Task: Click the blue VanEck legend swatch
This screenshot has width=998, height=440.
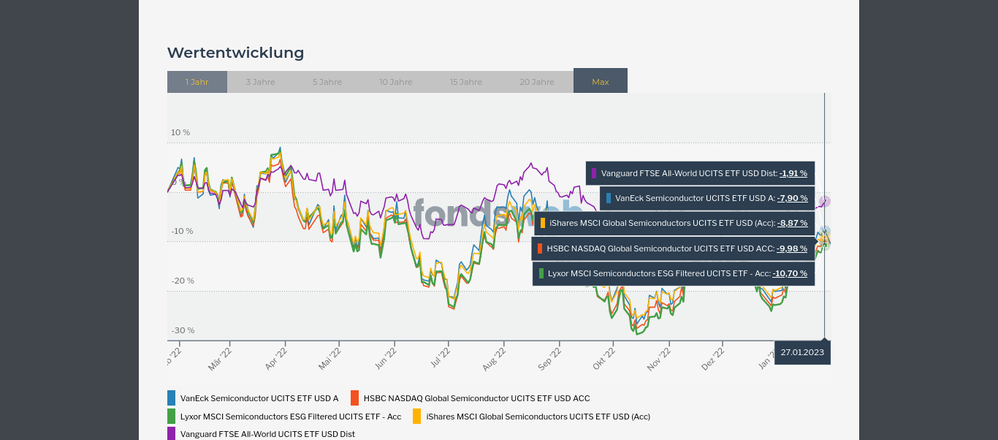Action: (x=172, y=398)
